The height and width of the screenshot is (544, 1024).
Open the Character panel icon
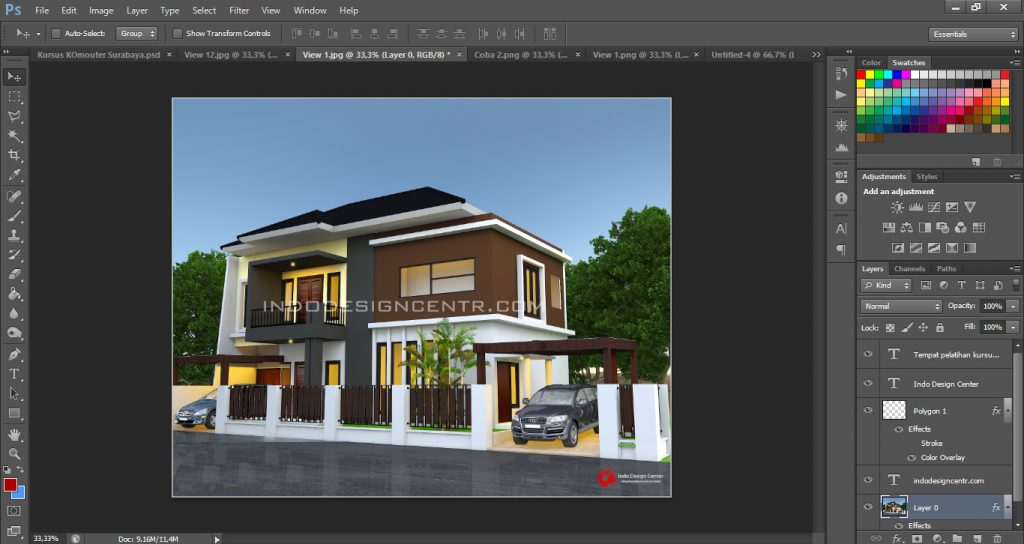841,229
